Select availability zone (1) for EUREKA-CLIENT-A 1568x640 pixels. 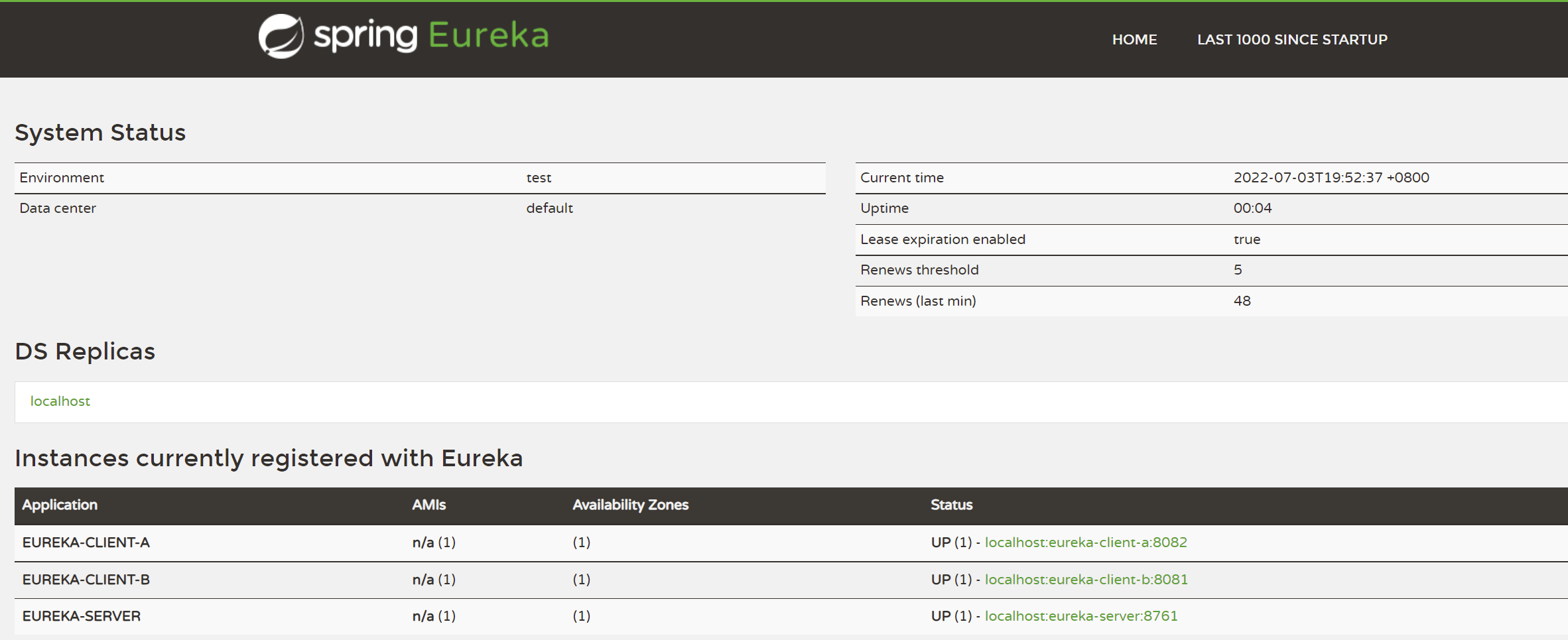coord(582,543)
